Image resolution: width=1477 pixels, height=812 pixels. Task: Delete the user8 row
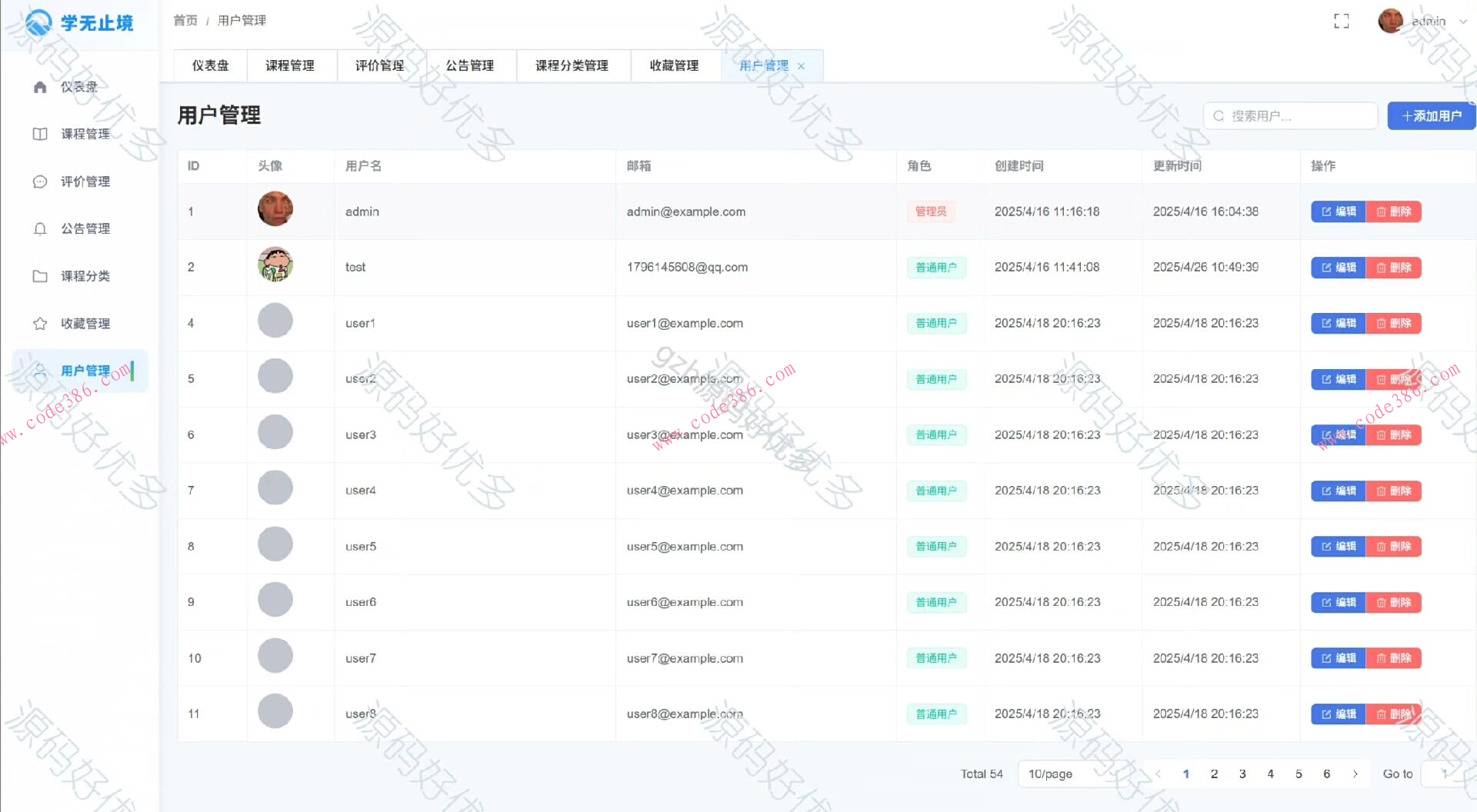coord(1394,714)
